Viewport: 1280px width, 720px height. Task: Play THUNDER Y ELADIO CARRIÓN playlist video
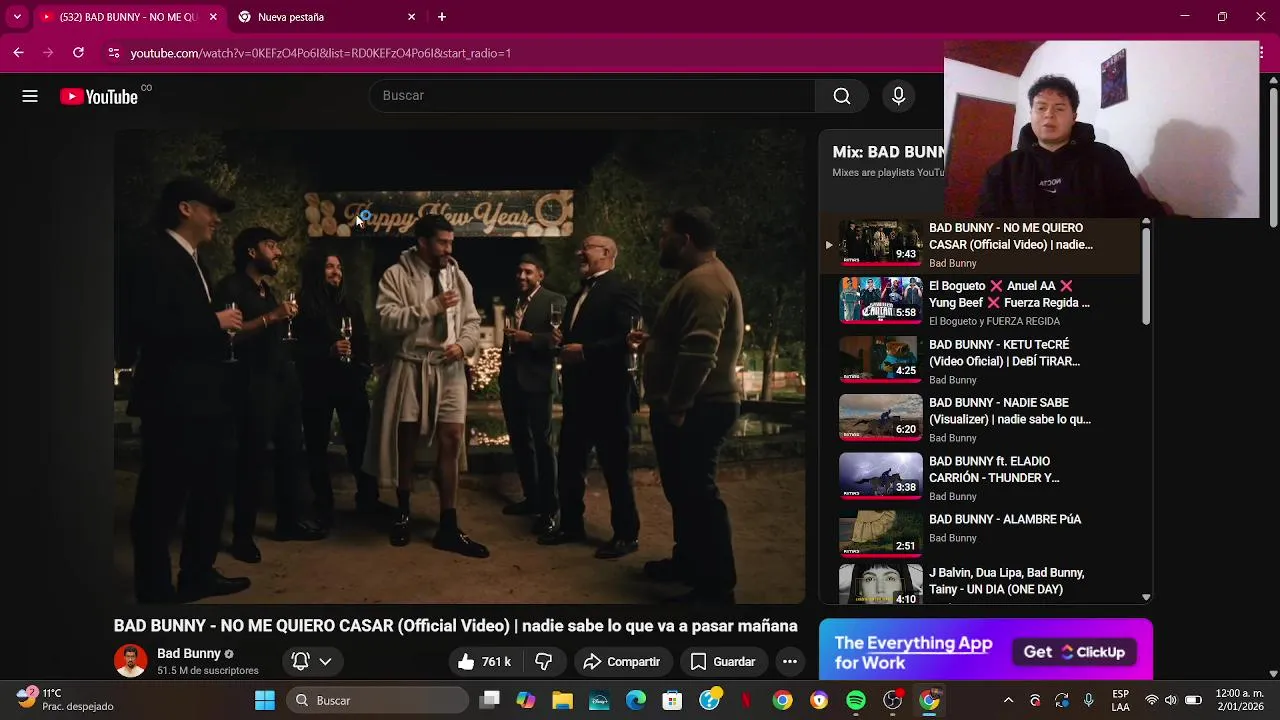[980, 478]
